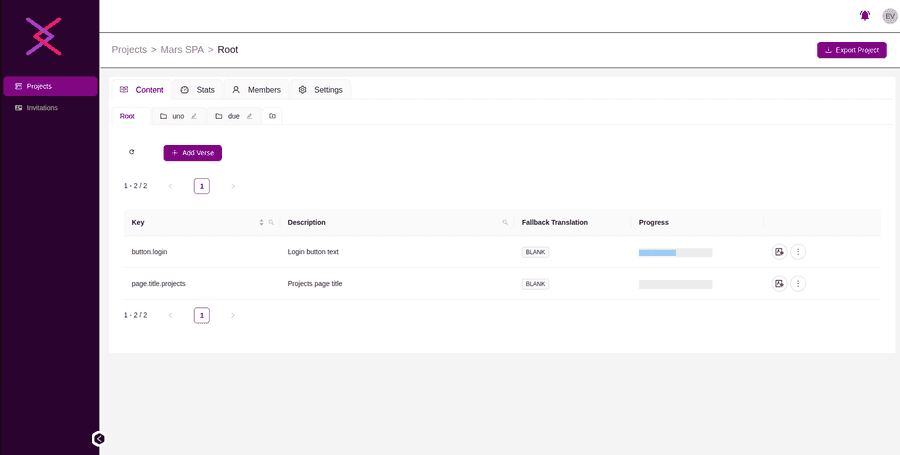Go to Mars SPA in the breadcrumb
Image resolution: width=900 pixels, height=455 pixels.
tap(182, 50)
